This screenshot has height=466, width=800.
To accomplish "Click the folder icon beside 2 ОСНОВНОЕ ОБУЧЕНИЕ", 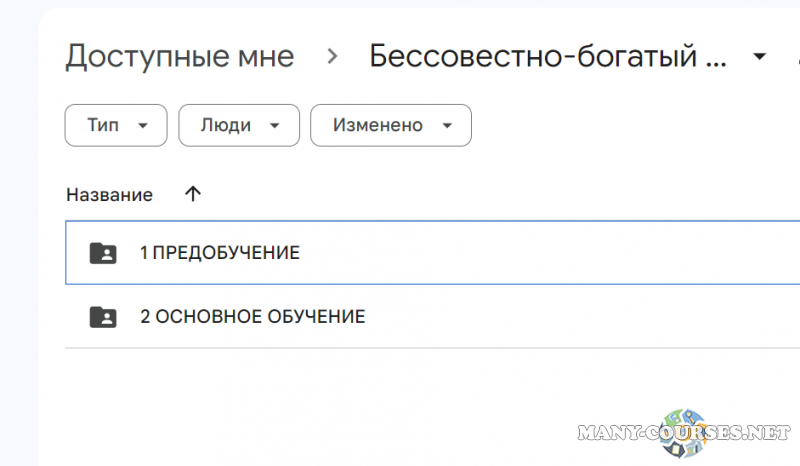I will (x=102, y=317).
